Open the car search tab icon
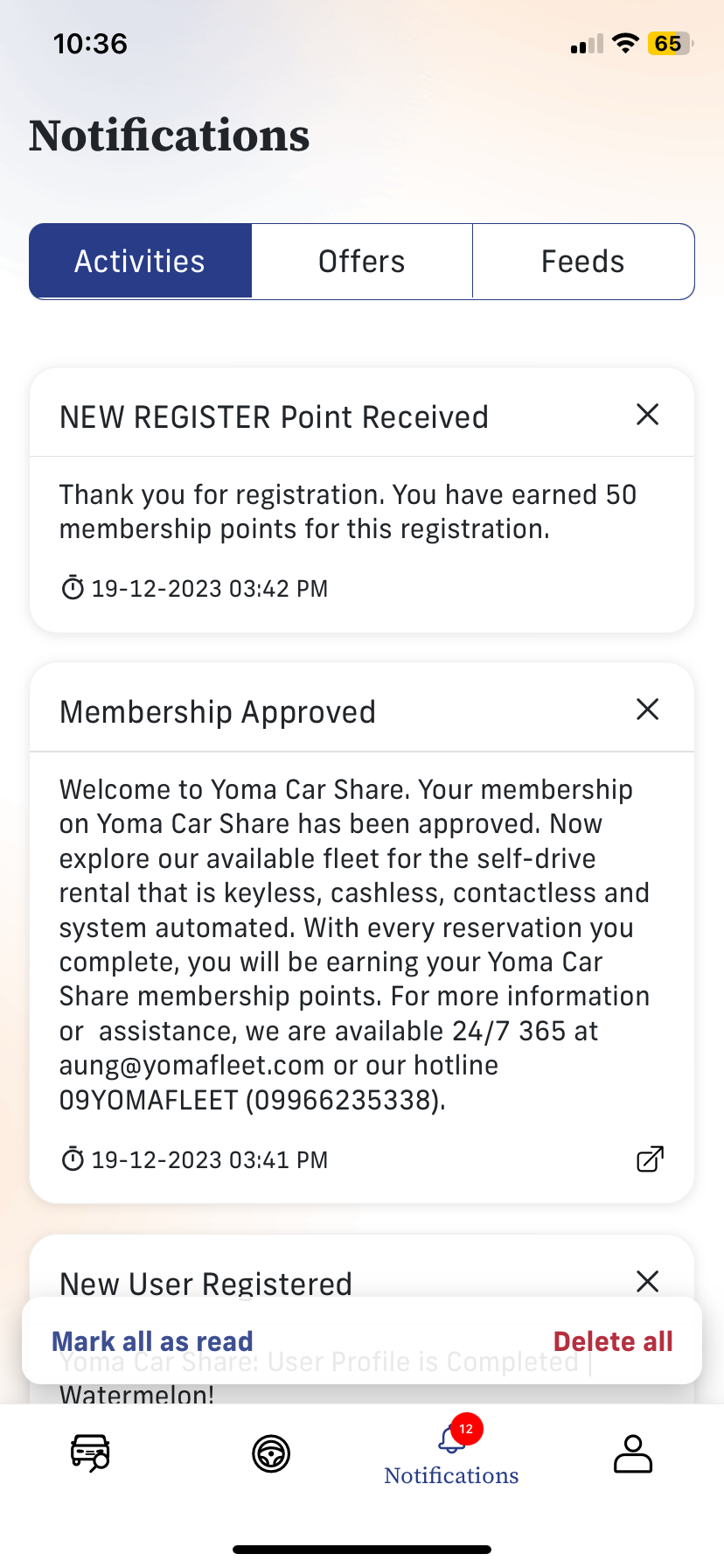The image size is (724, 1568). coord(90,1453)
